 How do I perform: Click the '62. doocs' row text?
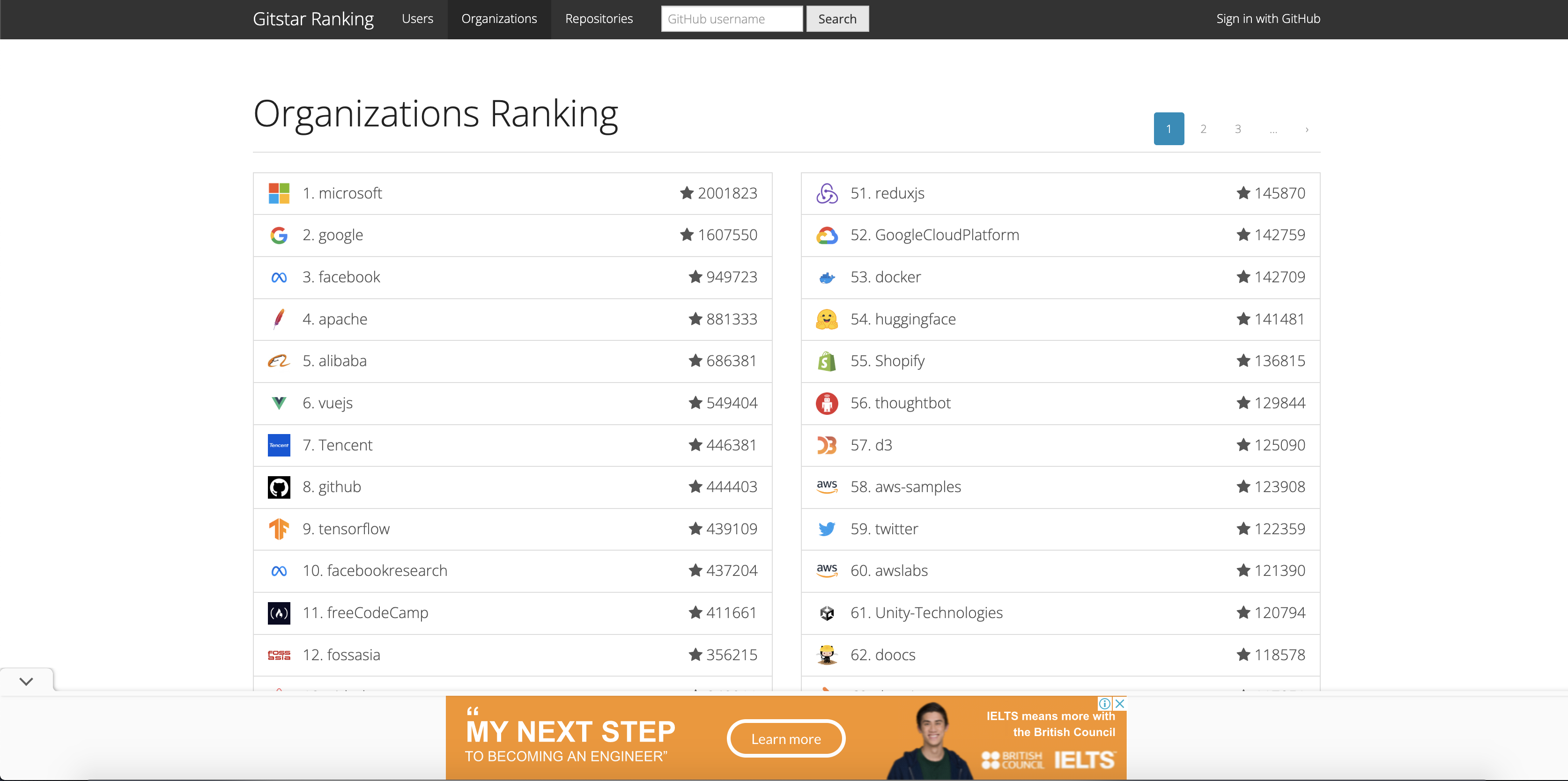coord(883,655)
